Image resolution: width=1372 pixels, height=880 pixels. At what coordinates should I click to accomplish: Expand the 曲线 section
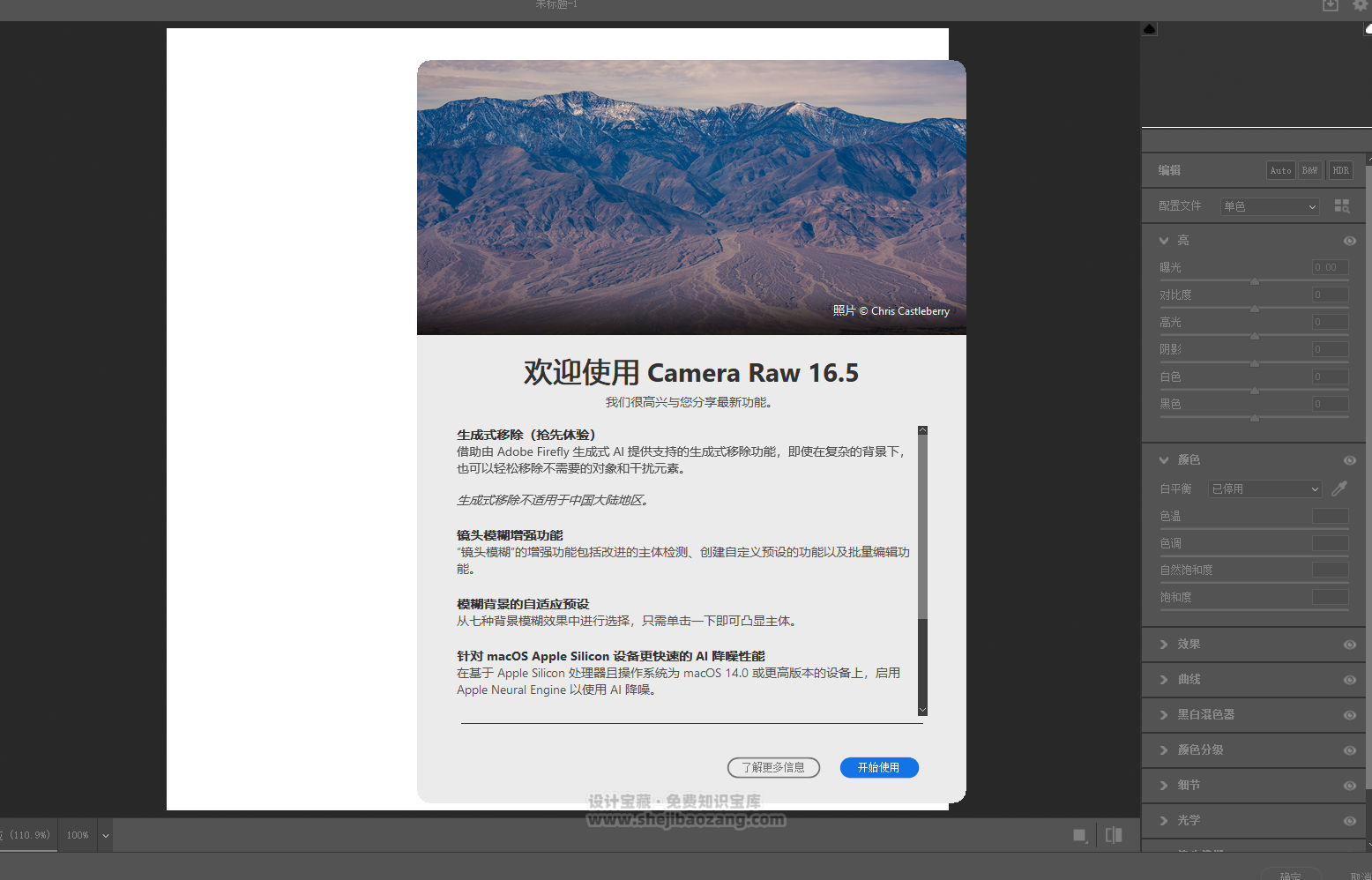point(1164,680)
